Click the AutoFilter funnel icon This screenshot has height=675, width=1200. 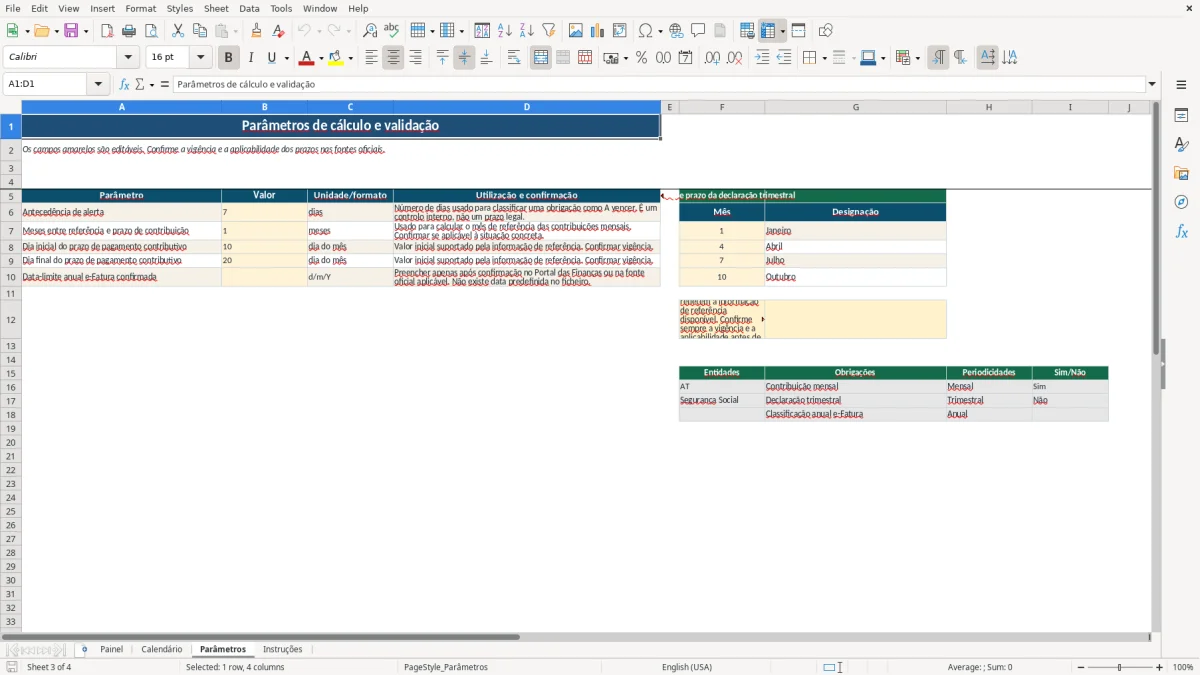[x=549, y=31]
